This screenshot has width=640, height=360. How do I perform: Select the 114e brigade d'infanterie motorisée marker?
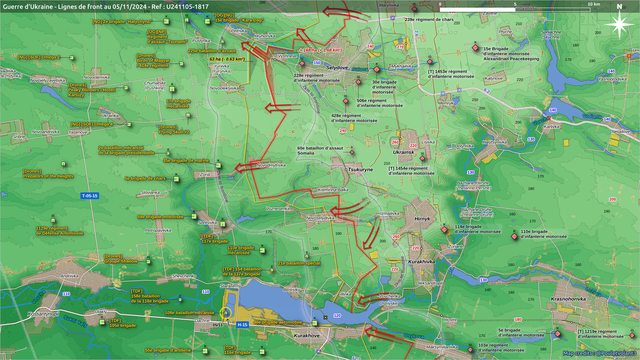[x=444, y=230]
